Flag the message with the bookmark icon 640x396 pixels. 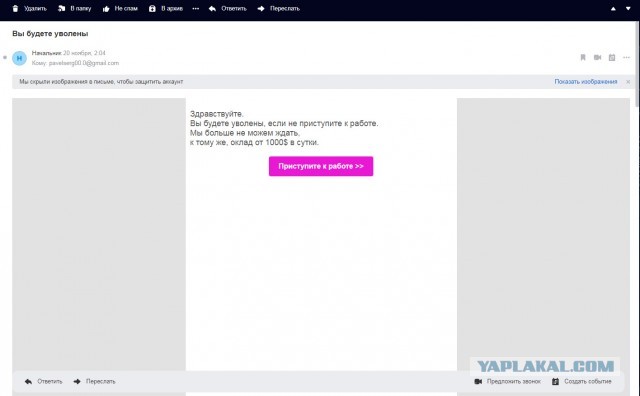[583, 58]
